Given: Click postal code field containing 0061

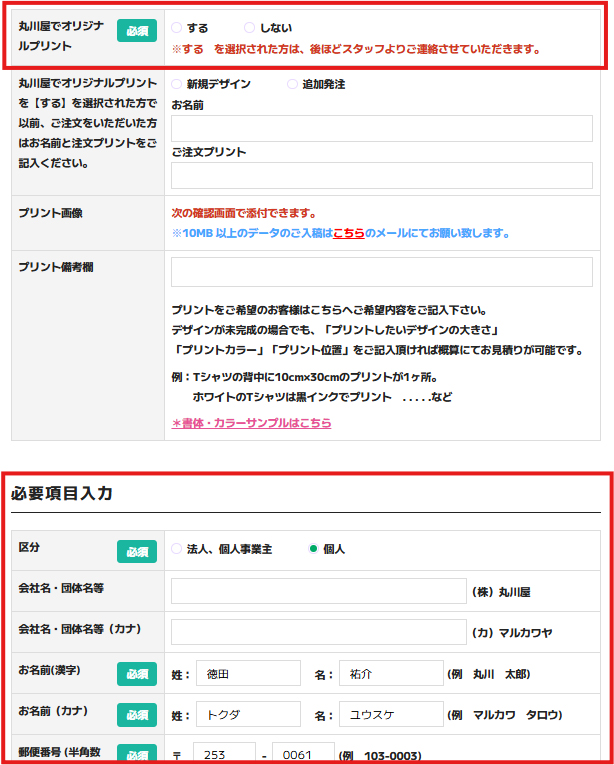Looking at the screenshot, I should (x=303, y=753).
